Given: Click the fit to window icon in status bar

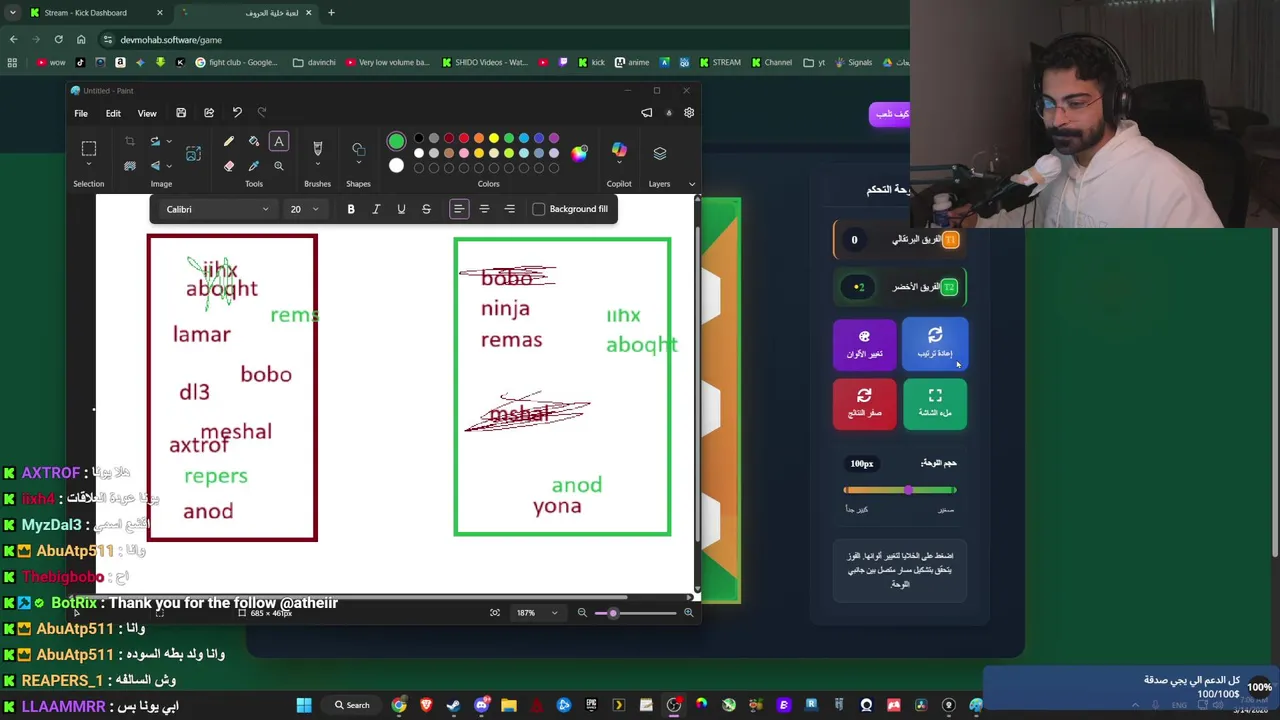Looking at the screenshot, I should (495, 613).
